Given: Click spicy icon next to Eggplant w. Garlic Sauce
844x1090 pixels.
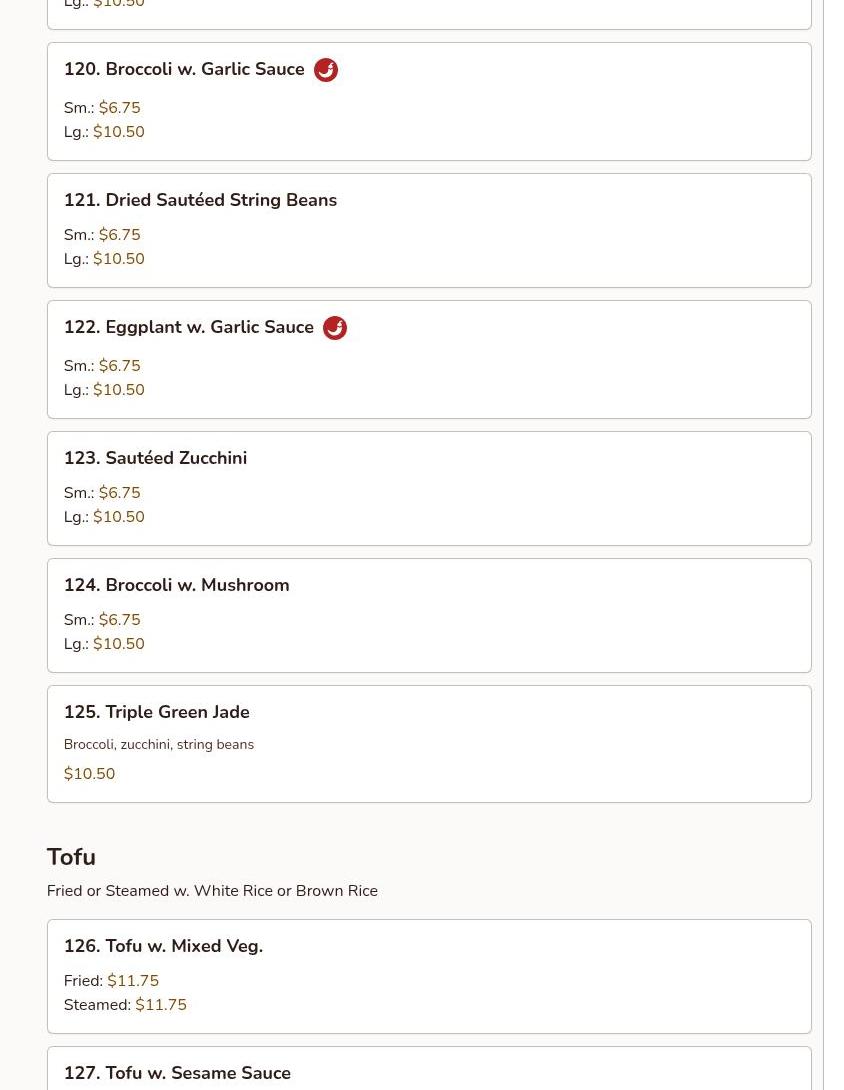Looking at the screenshot, I should [x=335, y=328].
